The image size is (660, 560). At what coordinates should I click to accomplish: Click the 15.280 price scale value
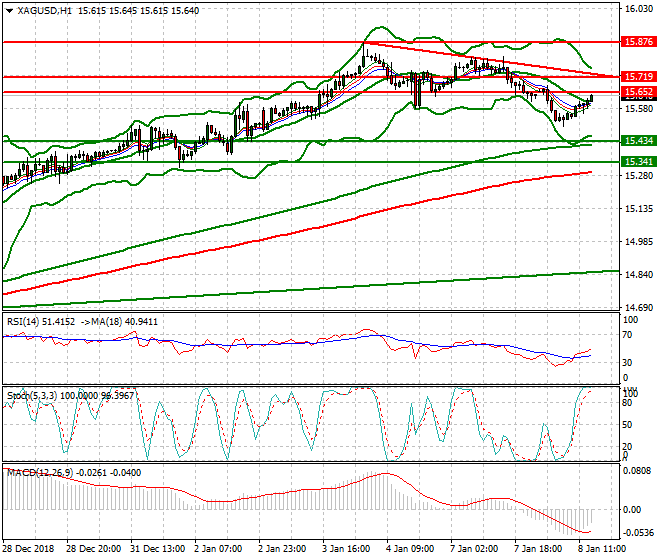(639, 176)
